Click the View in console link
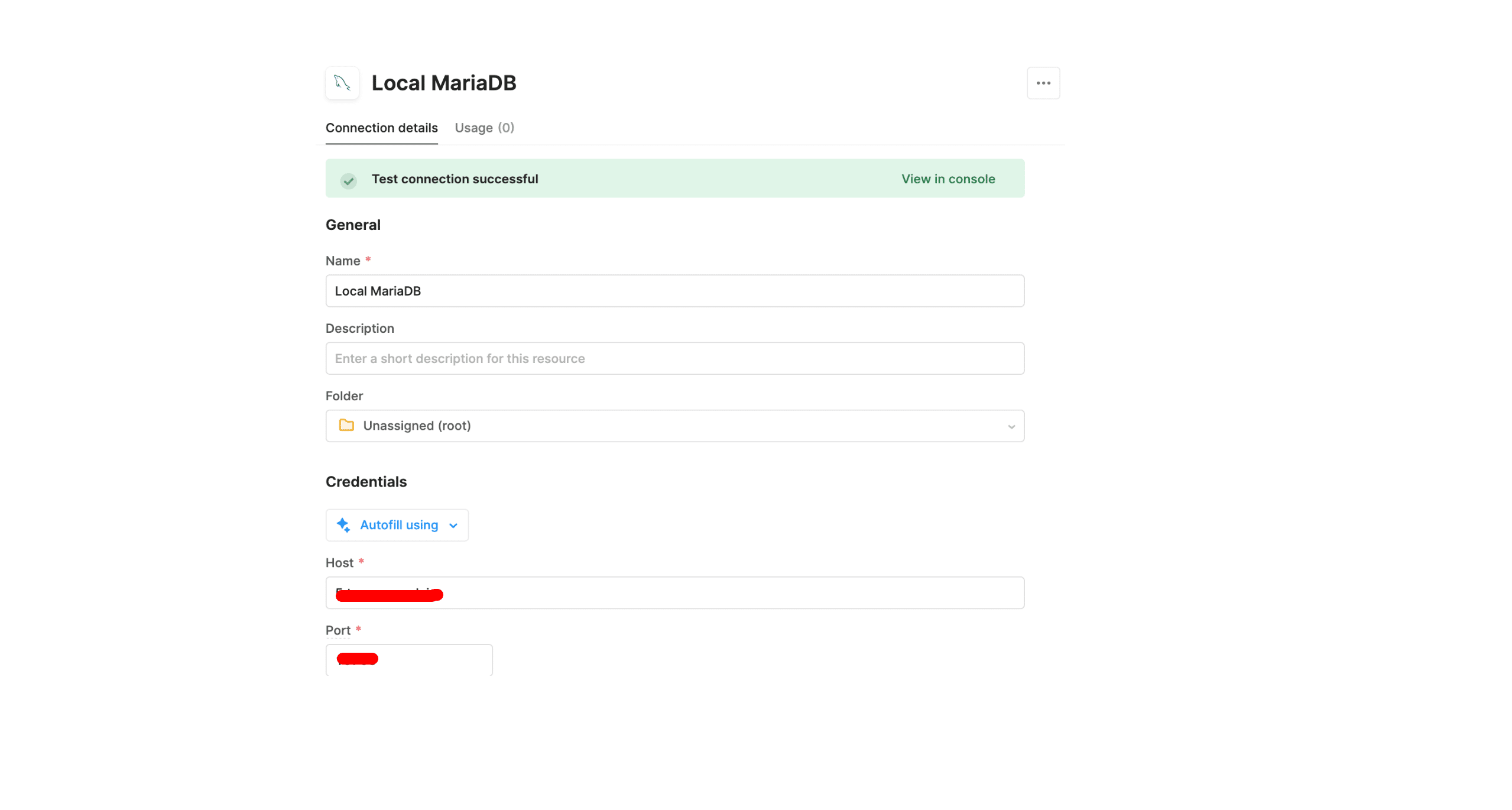 tap(948, 179)
